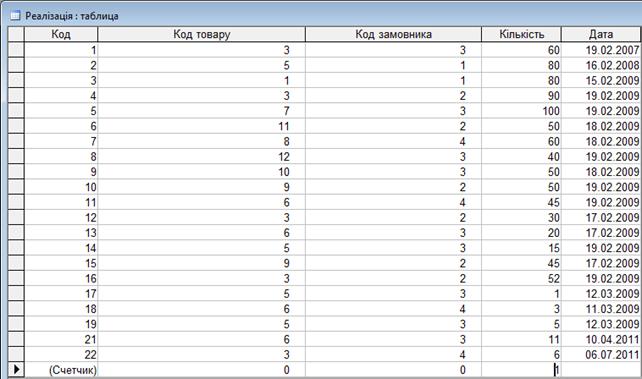Select the row selector for record 10
Screen dimensions: 642x379
click(16, 187)
